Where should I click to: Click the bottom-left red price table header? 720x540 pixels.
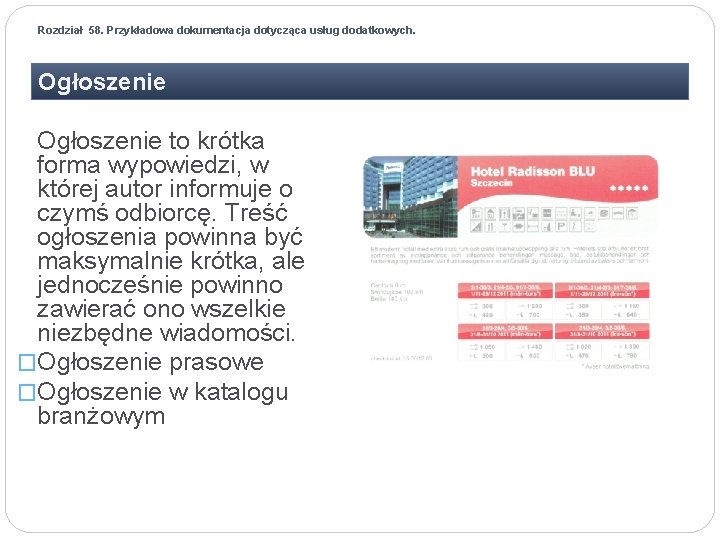(505, 331)
